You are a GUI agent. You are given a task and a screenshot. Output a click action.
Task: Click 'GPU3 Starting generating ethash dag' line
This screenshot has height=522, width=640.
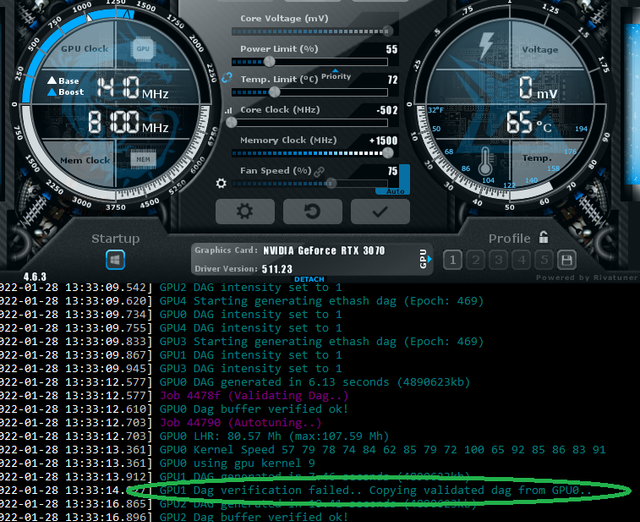321,341
